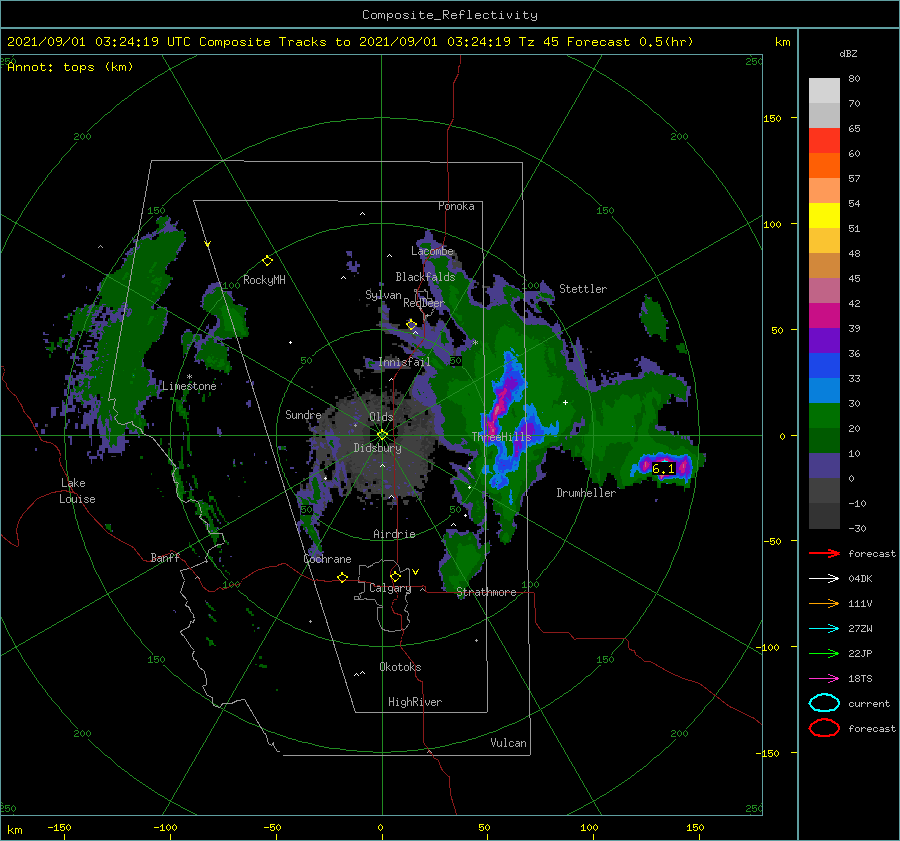
Task: Click the ThreeHills label
Action: (502, 437)
